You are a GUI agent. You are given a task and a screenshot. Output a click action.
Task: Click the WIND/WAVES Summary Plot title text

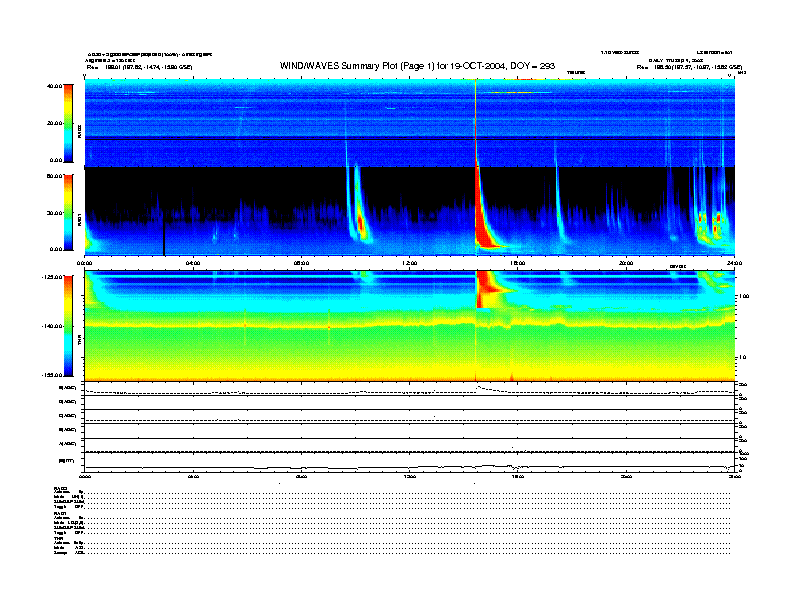(417, 65)
